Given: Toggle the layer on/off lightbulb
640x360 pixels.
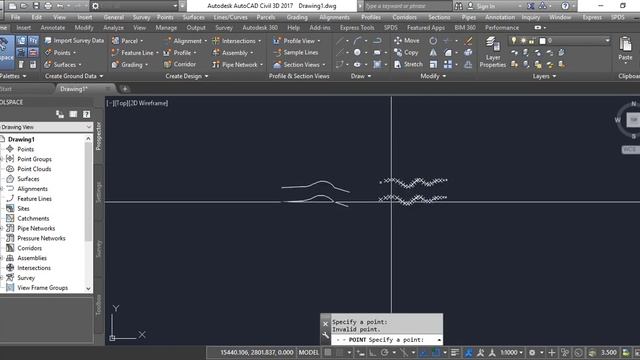Looking at the screenshot, I should click(514, 40).
